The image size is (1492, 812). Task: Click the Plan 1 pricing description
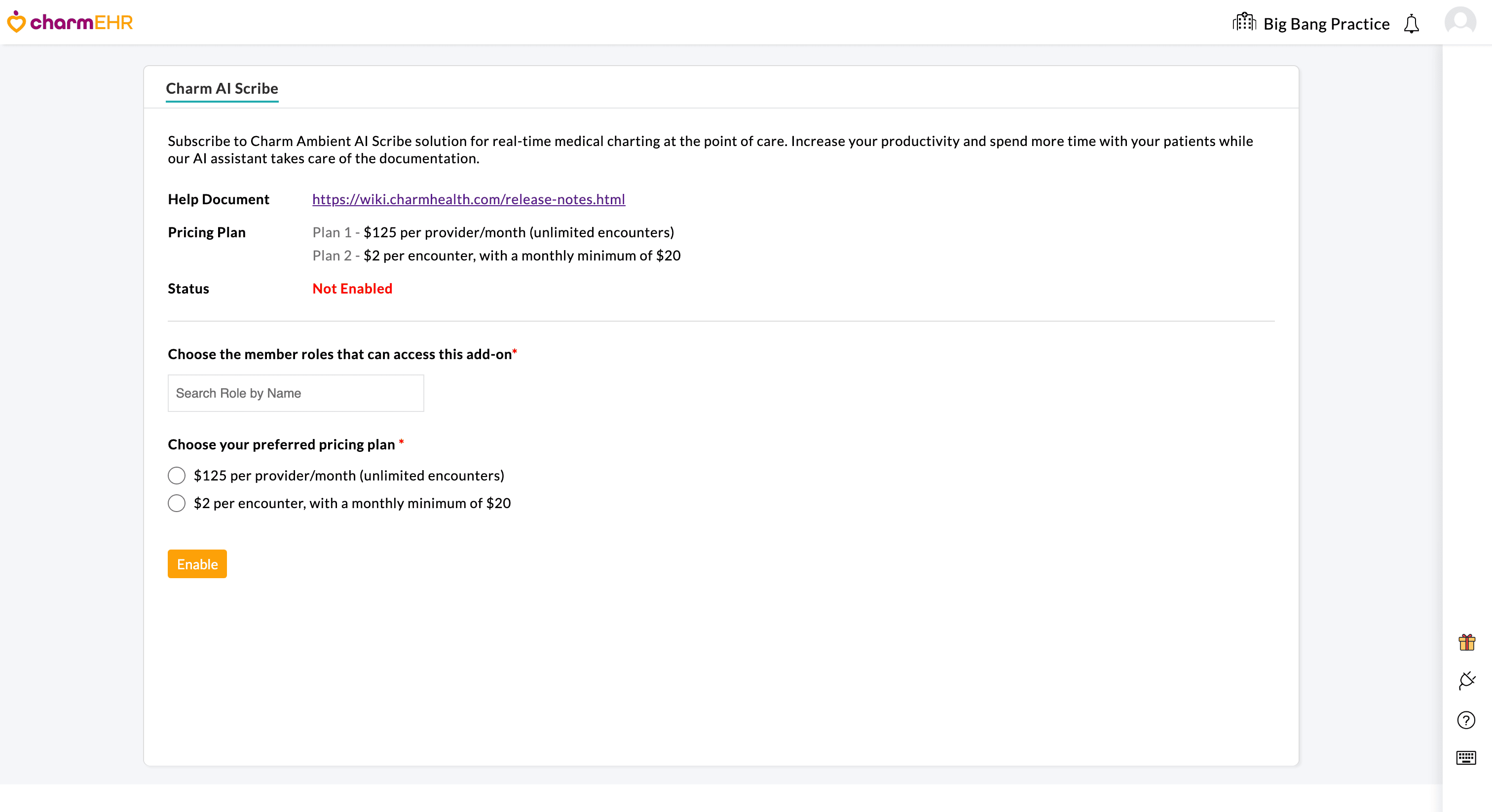click(493, 232)
